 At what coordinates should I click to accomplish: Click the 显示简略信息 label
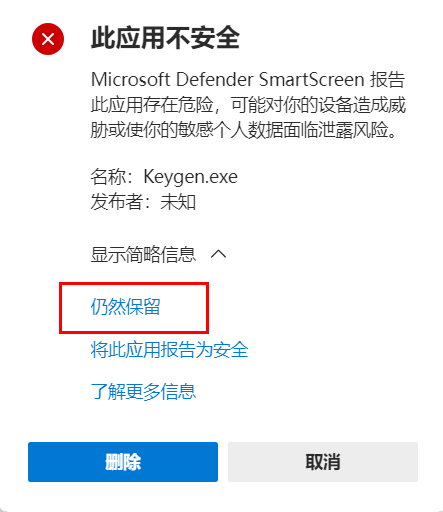tap(143, 254)
